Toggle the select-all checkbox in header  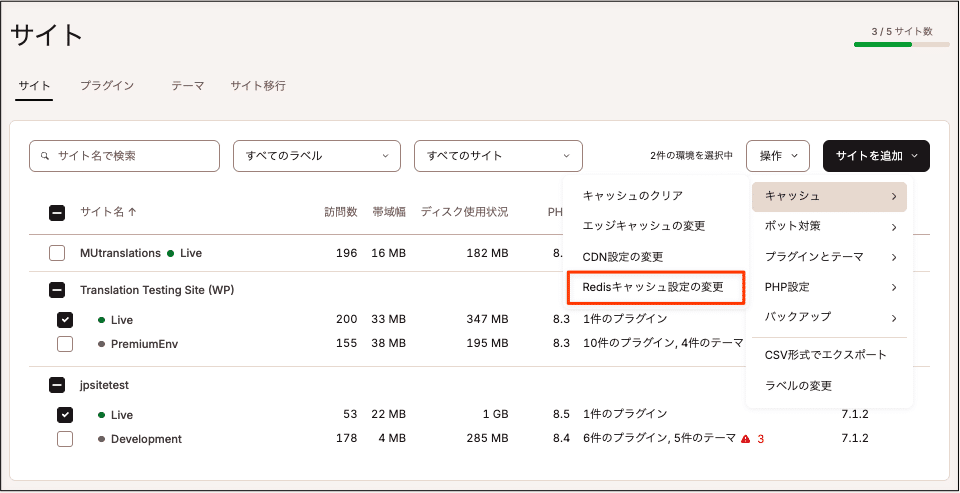(x=57, y=213)
